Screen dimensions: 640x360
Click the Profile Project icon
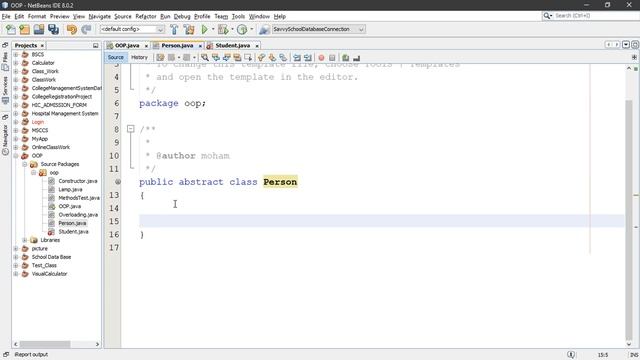click(x=242, y=29)
